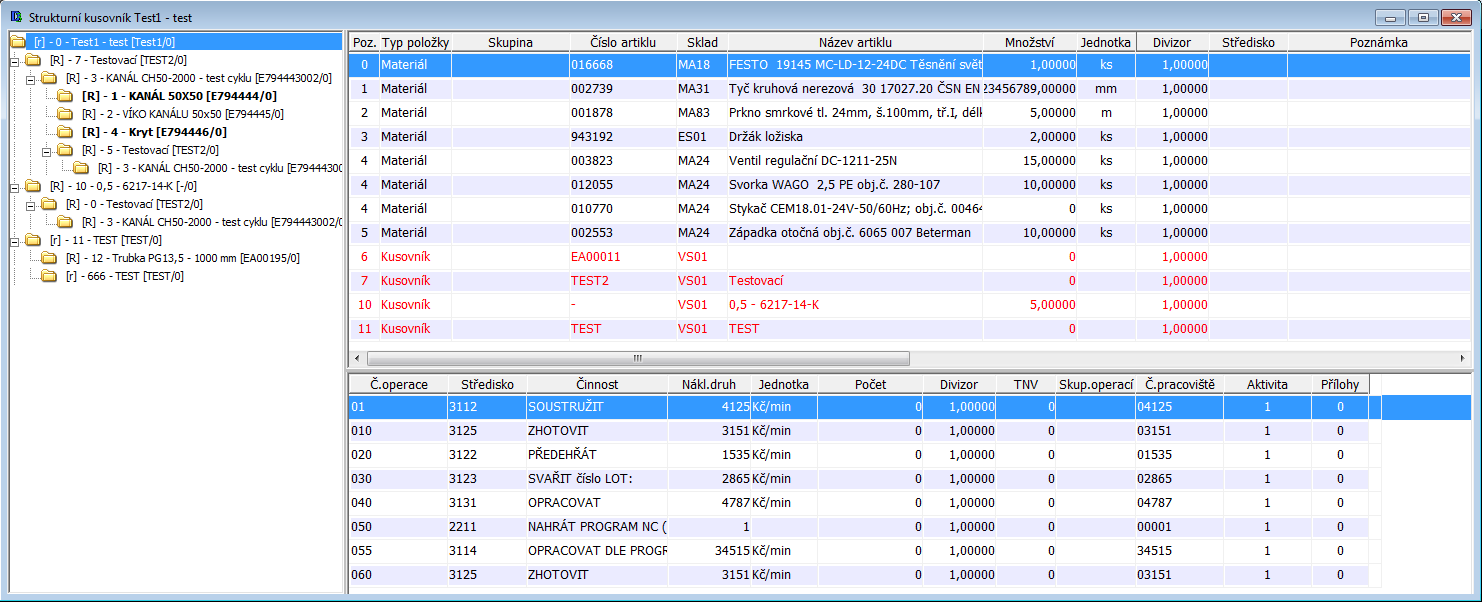Sort by Název artiklu column header
This screenshot has width=1482, height=602.
click(854, 42)
